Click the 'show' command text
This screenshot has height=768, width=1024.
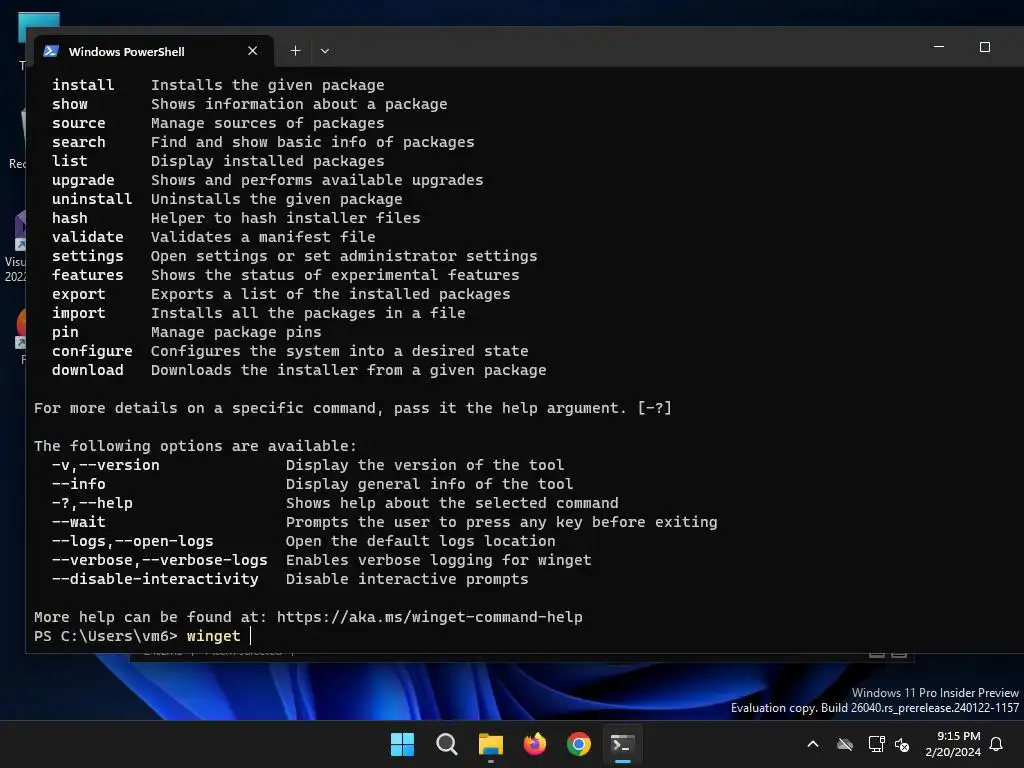coord(70,104)
